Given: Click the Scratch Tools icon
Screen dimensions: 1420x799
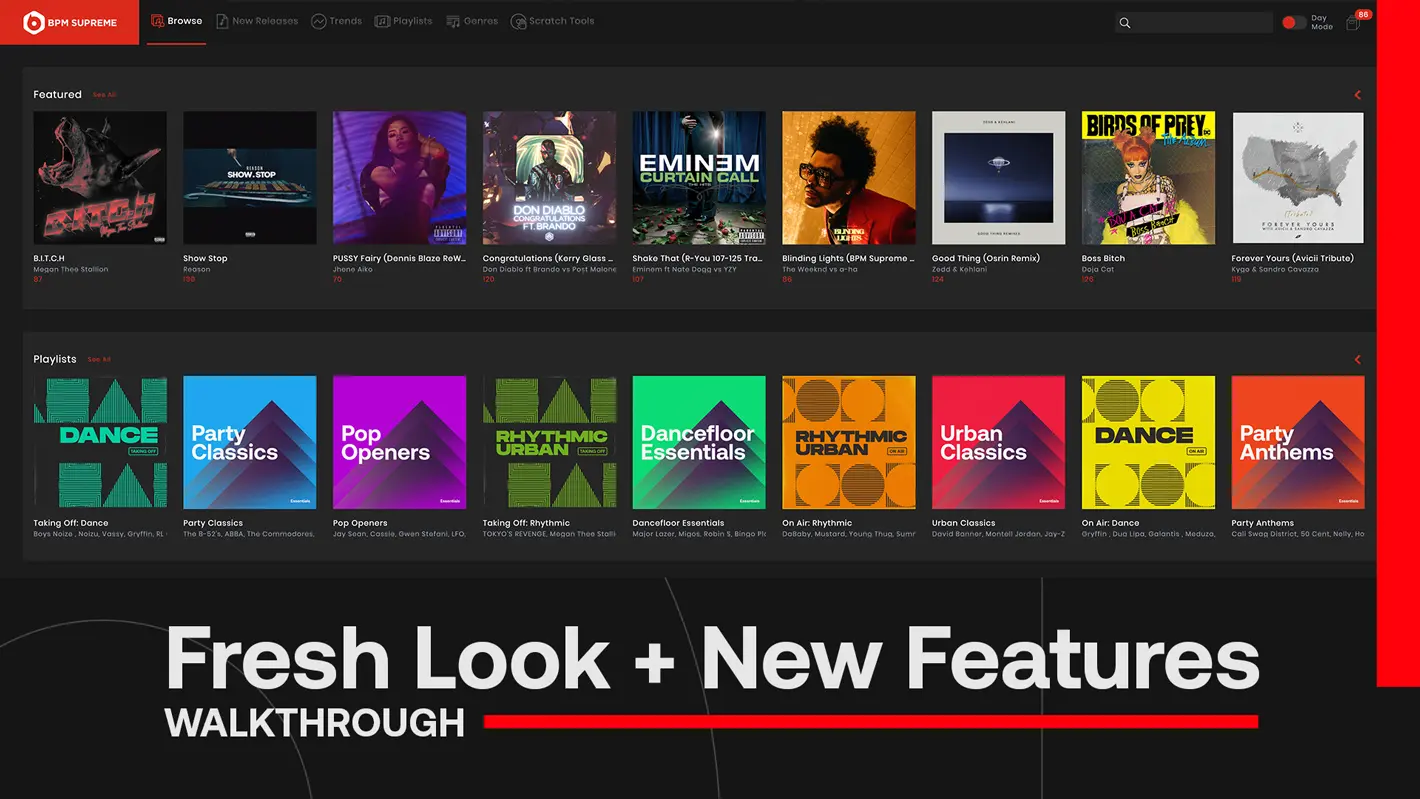Looking at the screenshot, I should click(518, 21).
